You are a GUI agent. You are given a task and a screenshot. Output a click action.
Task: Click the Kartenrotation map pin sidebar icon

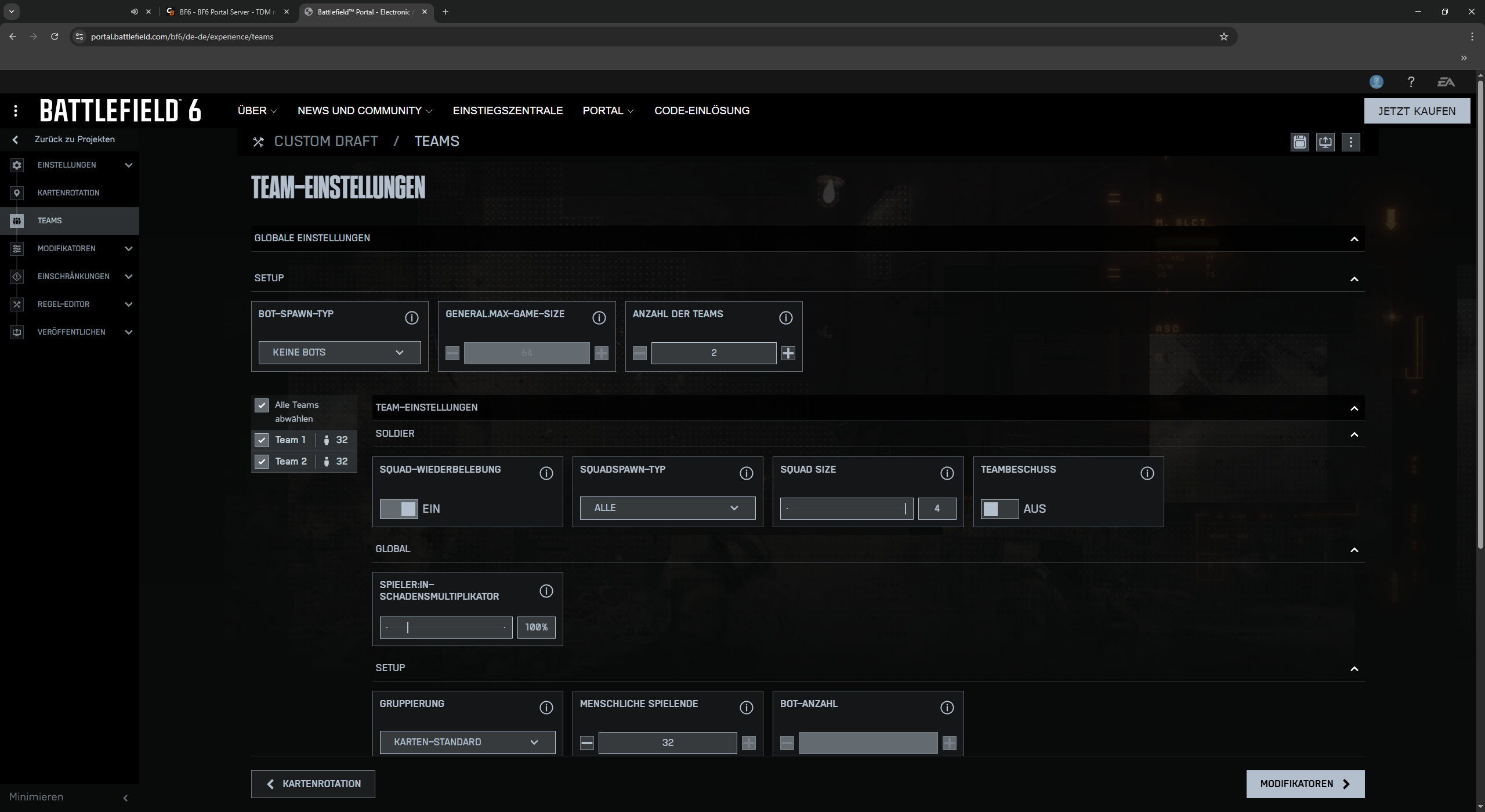coord(17,193)
